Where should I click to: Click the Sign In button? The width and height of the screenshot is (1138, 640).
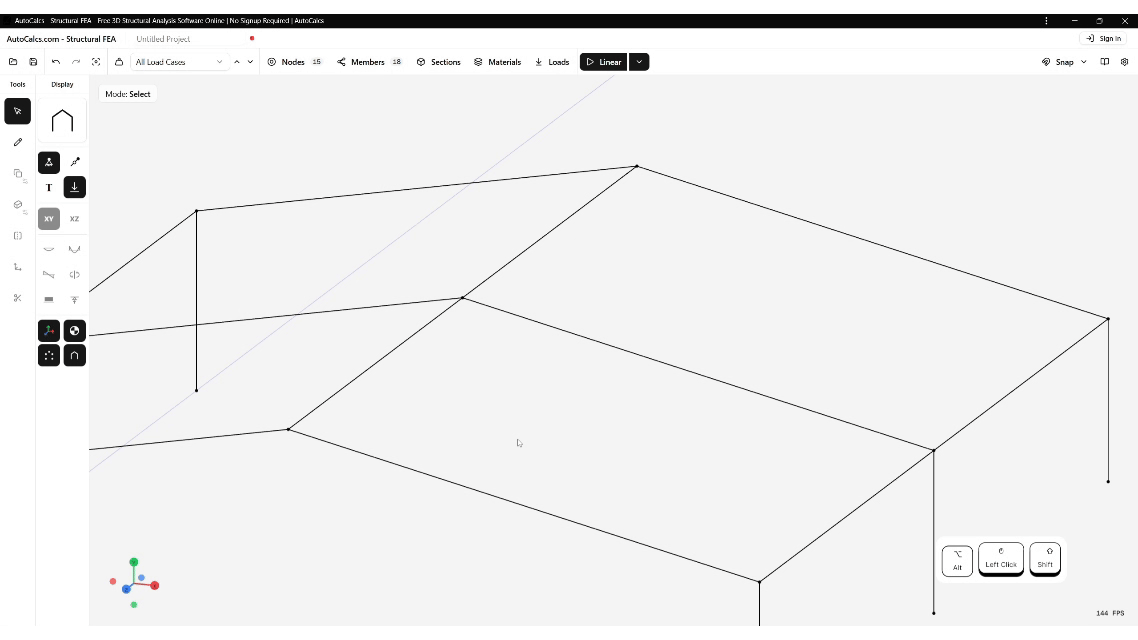pos(1105,39)
